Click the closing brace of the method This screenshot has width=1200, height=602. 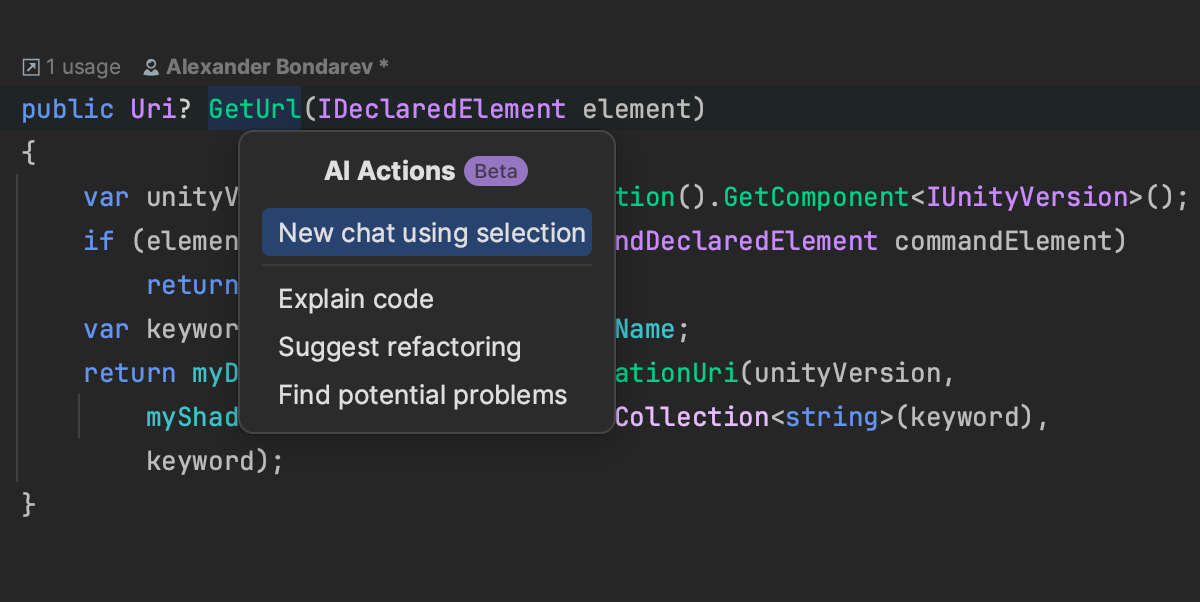pyautogui.click(x=29, y=505)
